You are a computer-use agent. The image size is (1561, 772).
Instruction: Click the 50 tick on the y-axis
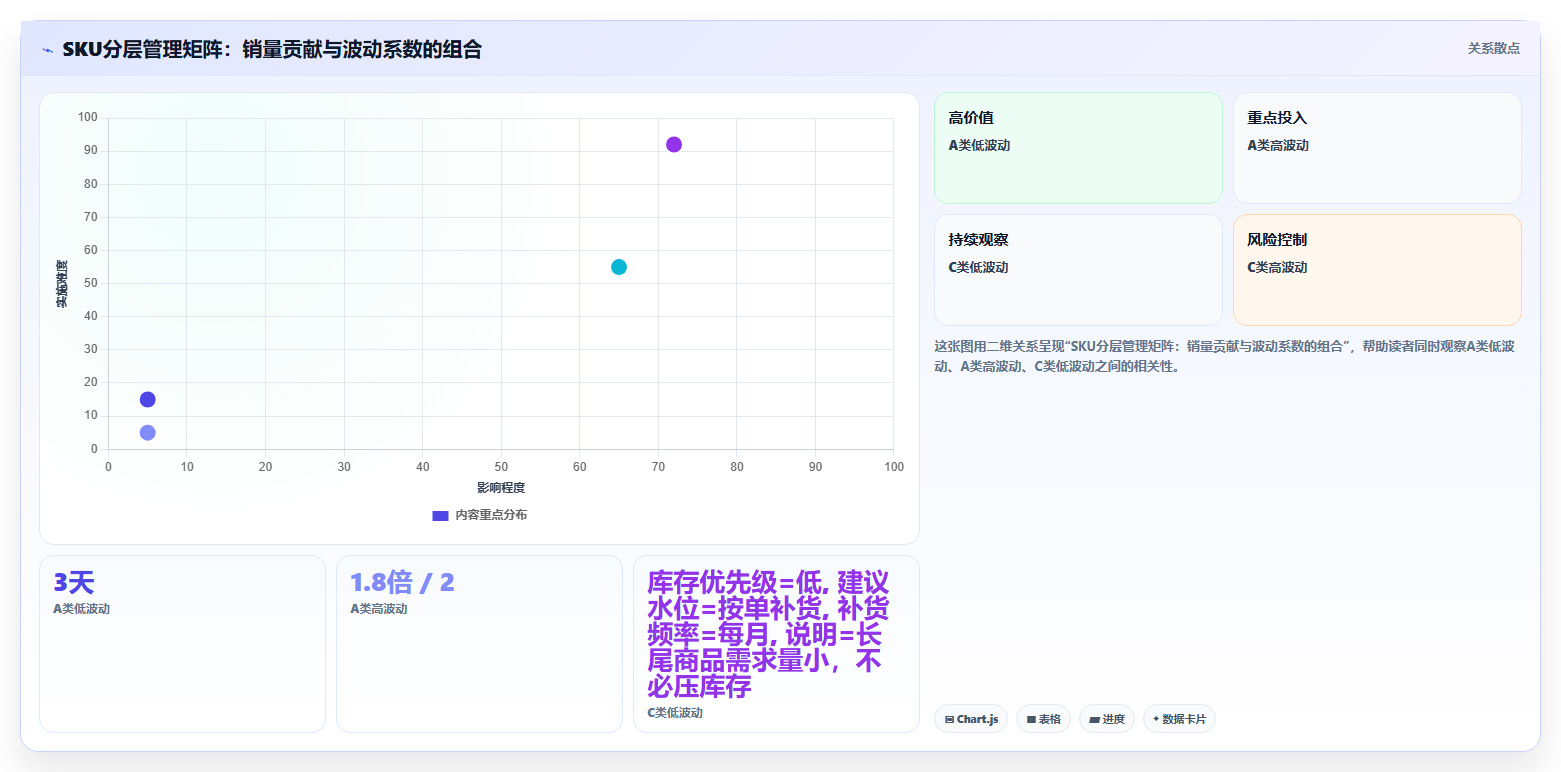pyautogui.click(x=90, y=283)
